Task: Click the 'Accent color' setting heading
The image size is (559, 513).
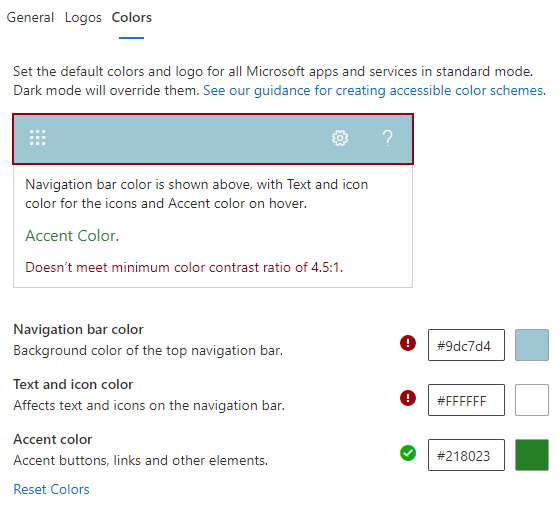Action: coord(53,439)
